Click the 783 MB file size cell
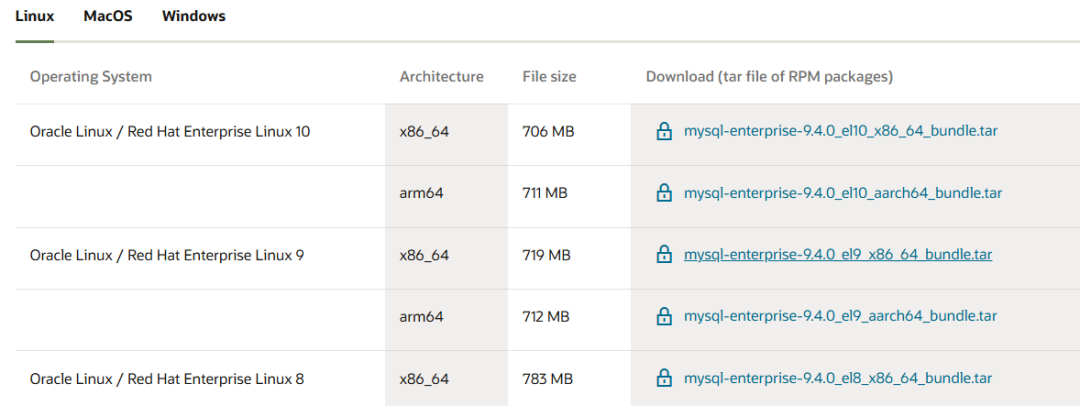Image resolution: width=1080 pixels, height=406 pixels. point(547,379)
